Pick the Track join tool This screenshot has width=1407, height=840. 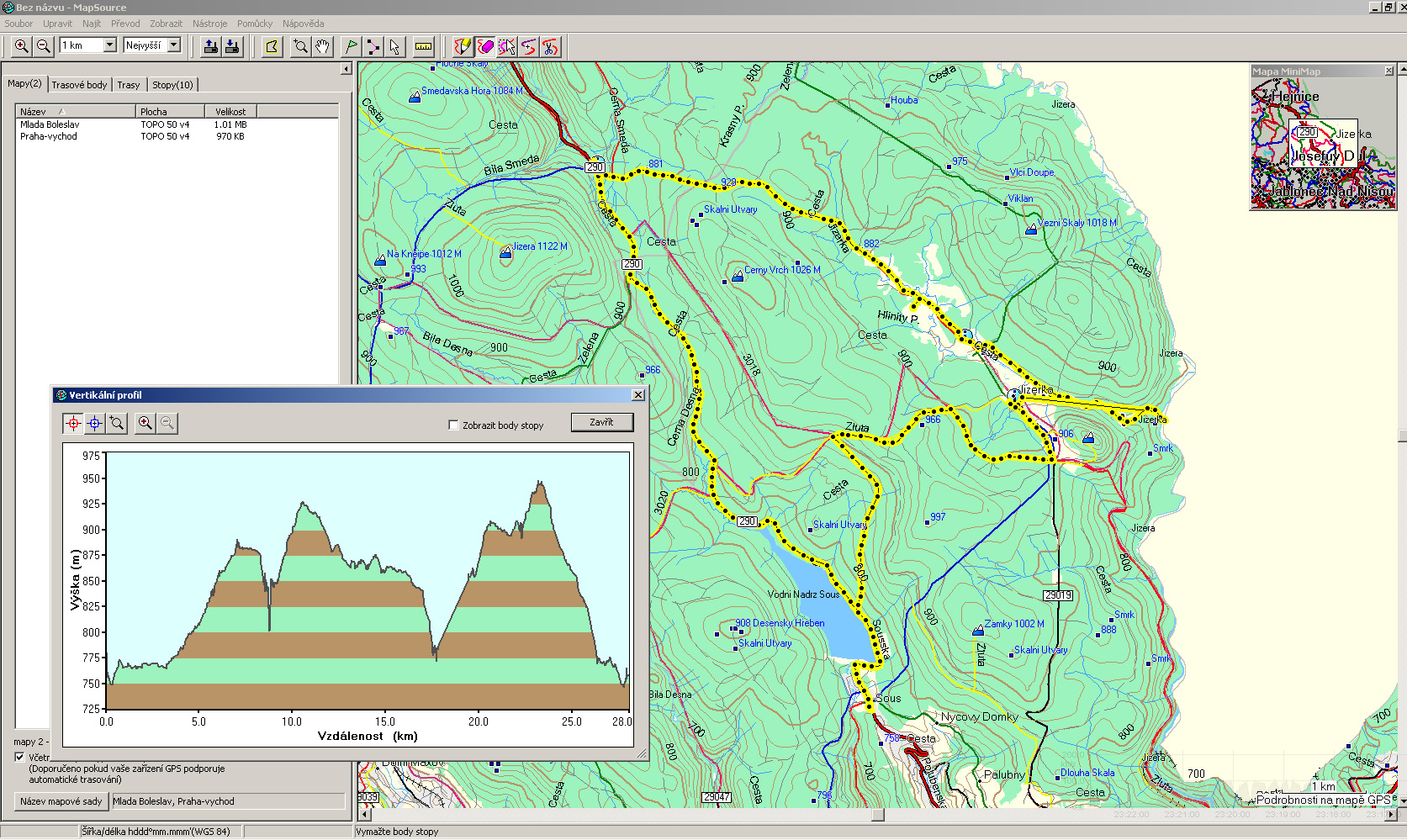coord(528,46)
